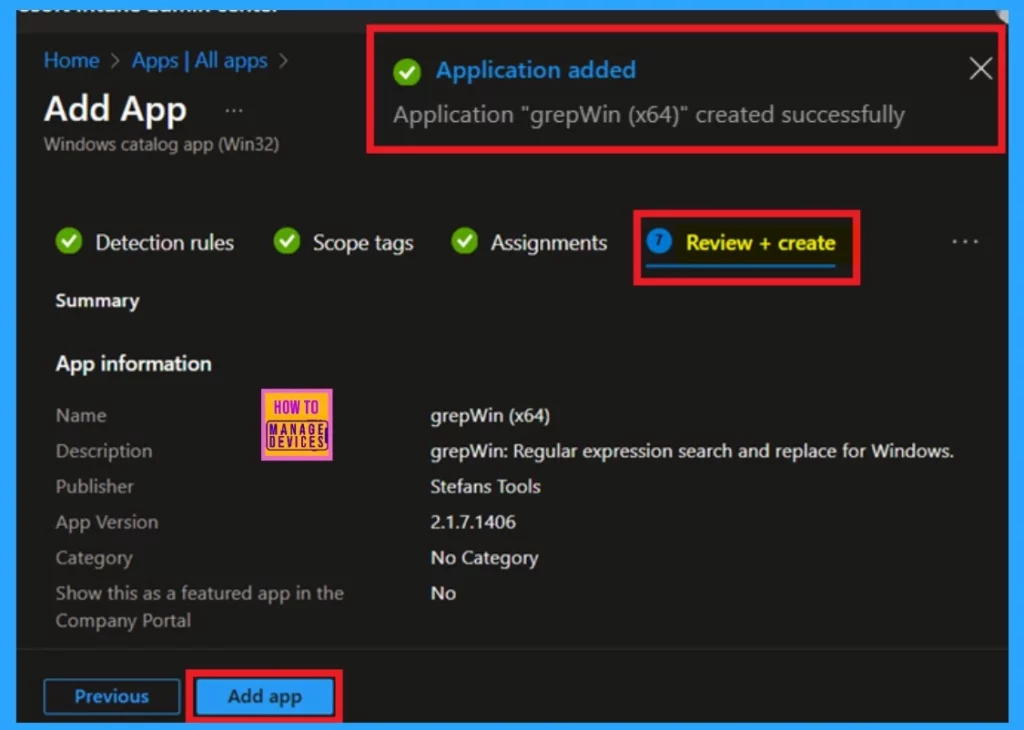Open the ellipsis menu beside Add App
The width and height of the screenshot is (1024, 730).
[x=234, y=110]
